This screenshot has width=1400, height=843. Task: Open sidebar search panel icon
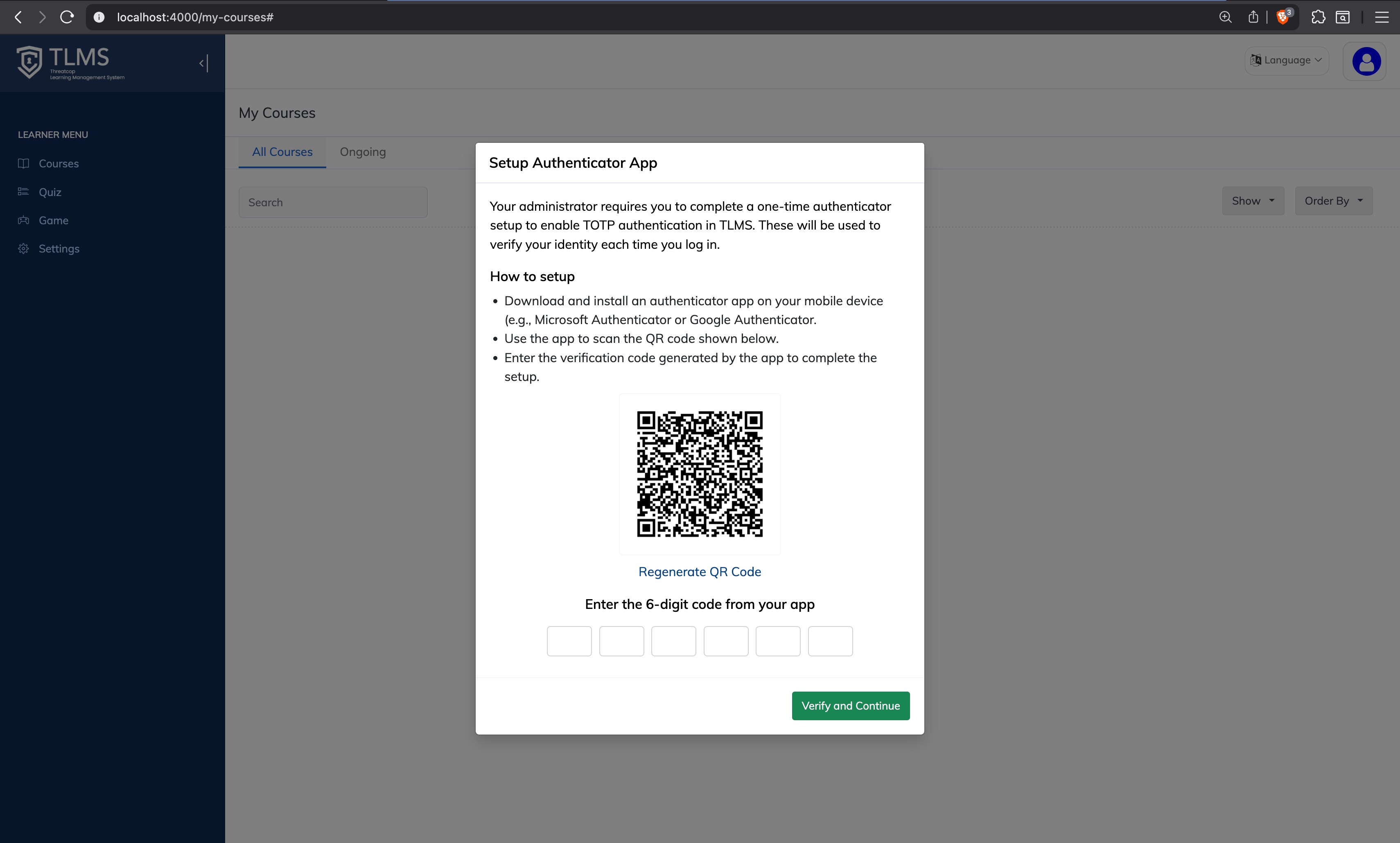[x=1343, y=17]
